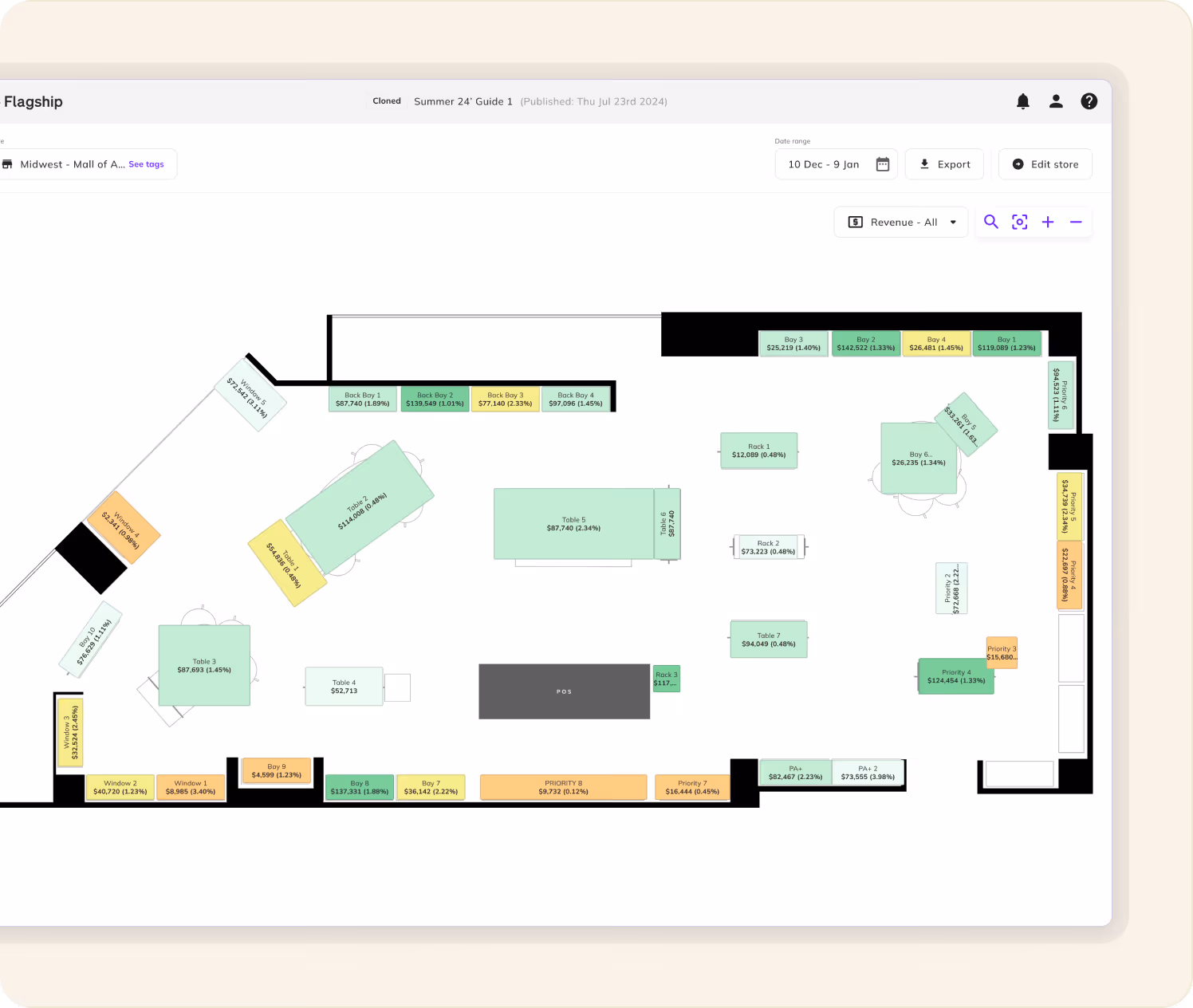1193x1008 pixels.
Task: Export the floor plan data
Action: (x=944, y=164)
